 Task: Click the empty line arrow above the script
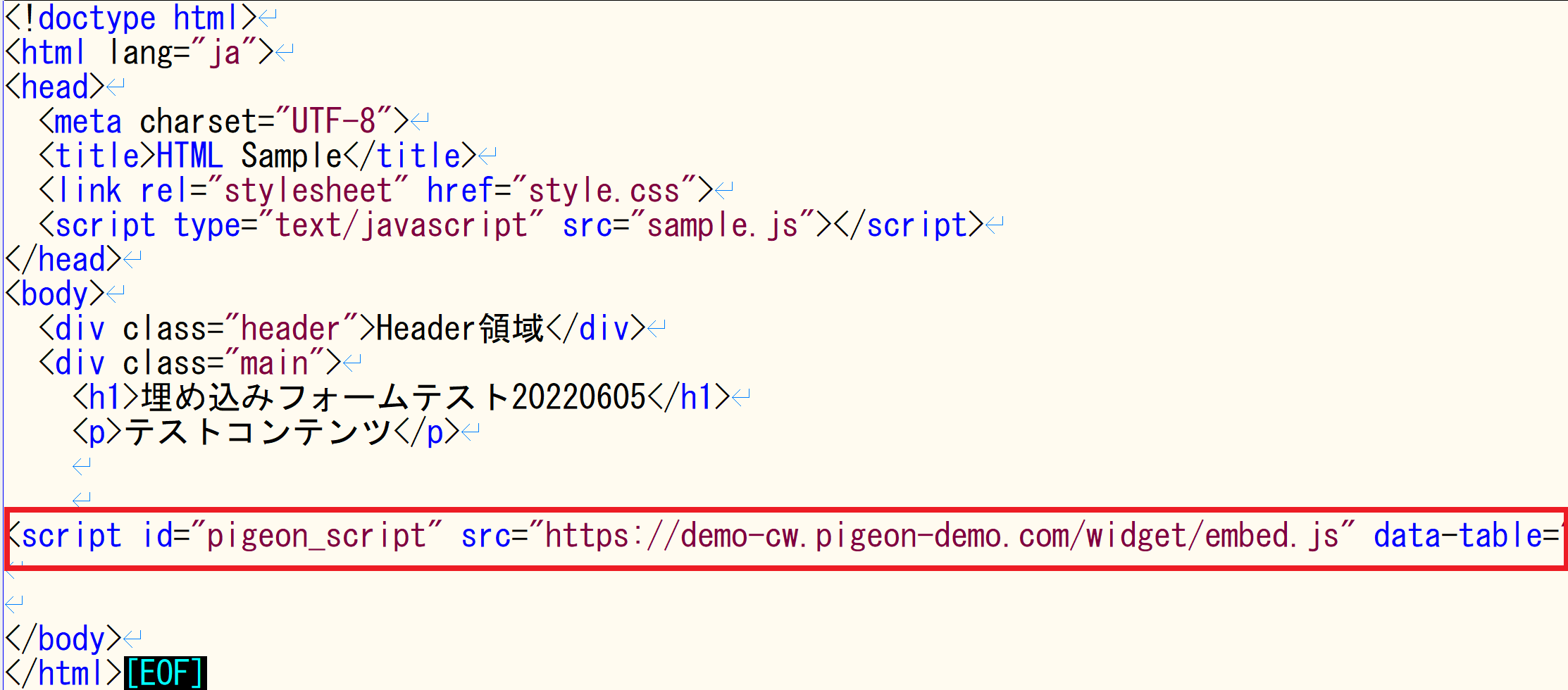[x=81, y=499]
